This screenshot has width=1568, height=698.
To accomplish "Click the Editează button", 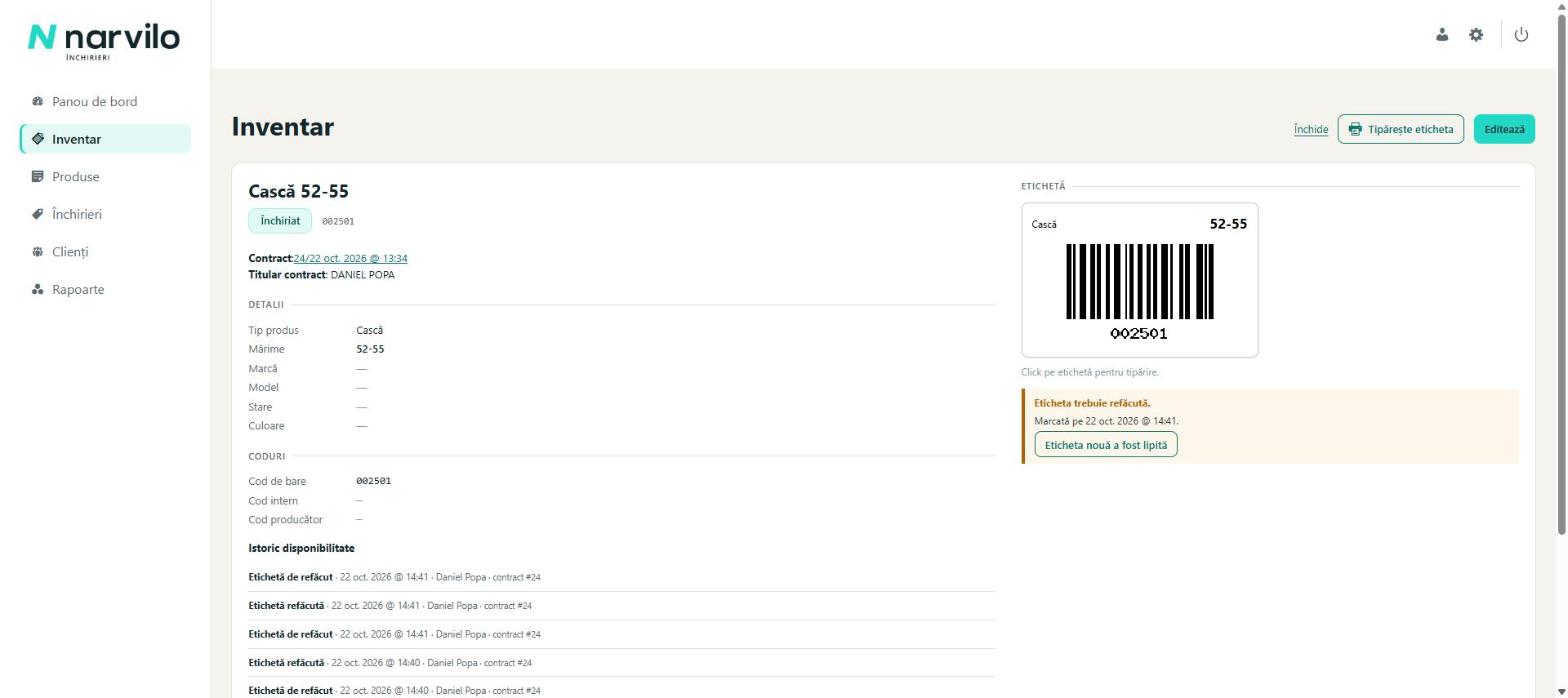I will pos(1504,129).
